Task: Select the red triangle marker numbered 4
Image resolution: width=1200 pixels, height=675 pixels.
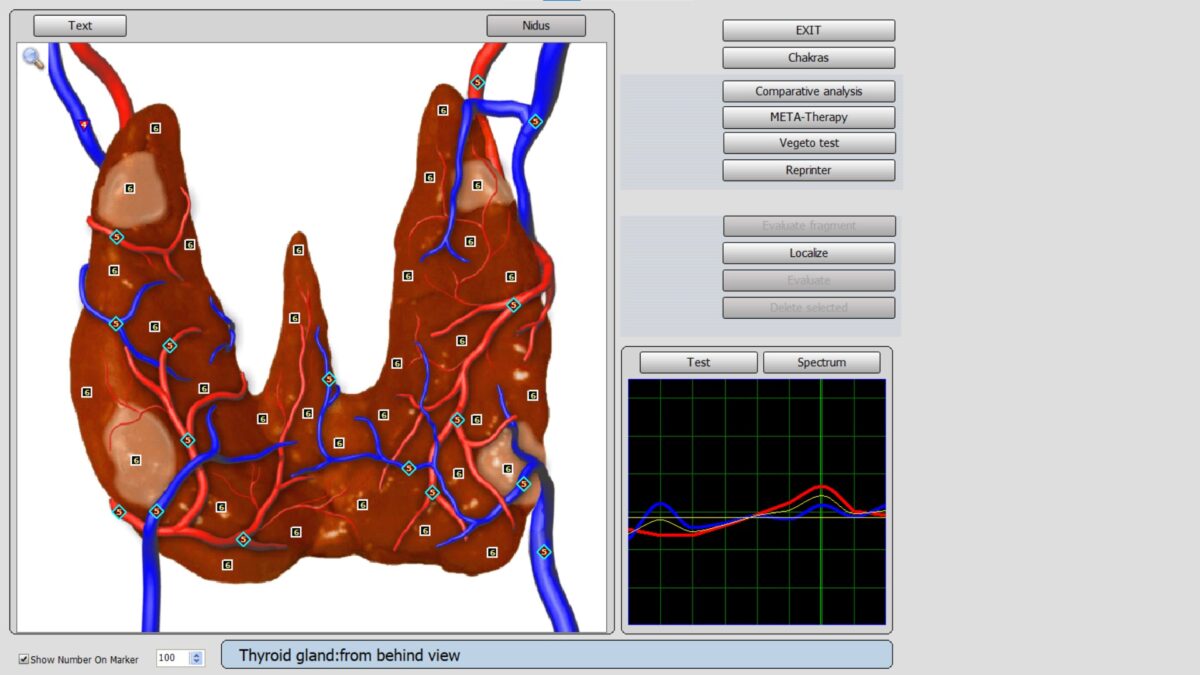Action: [x=85, y=125]
